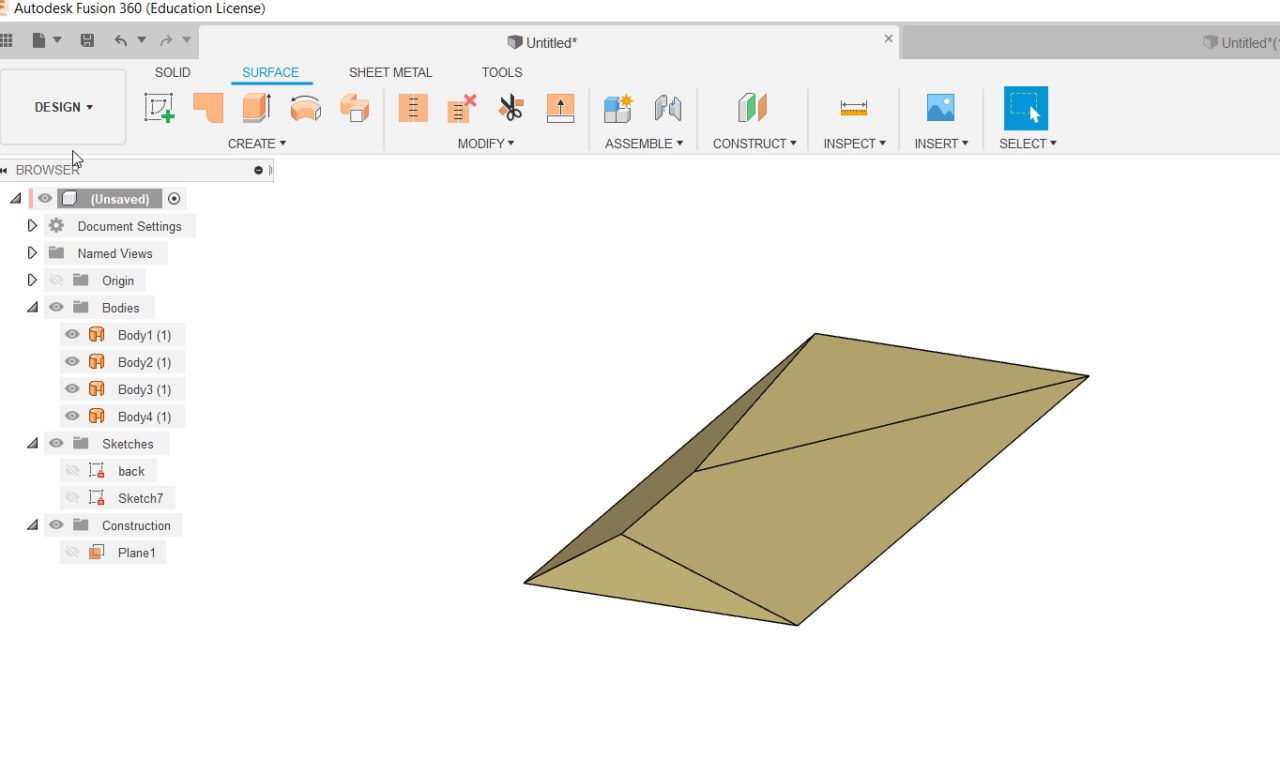The width and height of the screenshot is (1280, 774).
Task: Select the Sweep tool in Create
Action: pos(355,108)
